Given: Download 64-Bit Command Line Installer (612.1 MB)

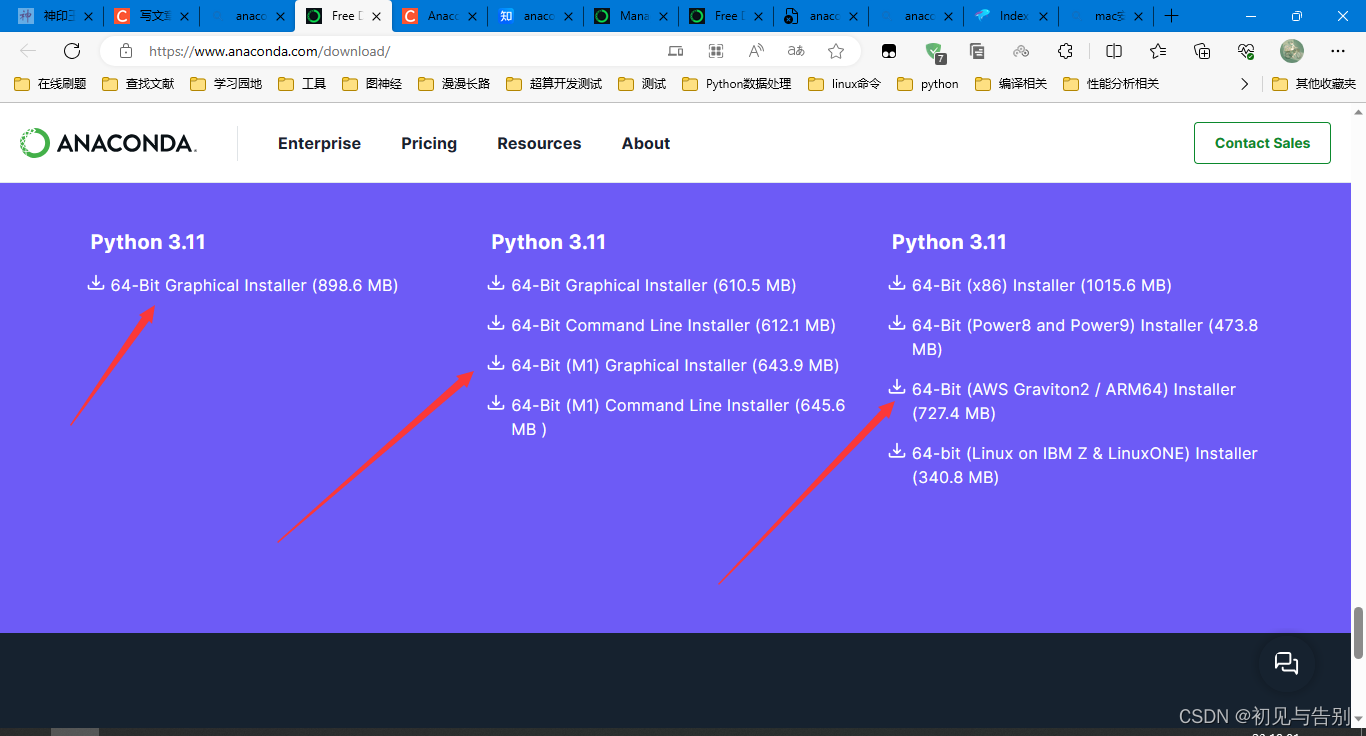Looking at the screenshot, I should (x=673, y=325).
